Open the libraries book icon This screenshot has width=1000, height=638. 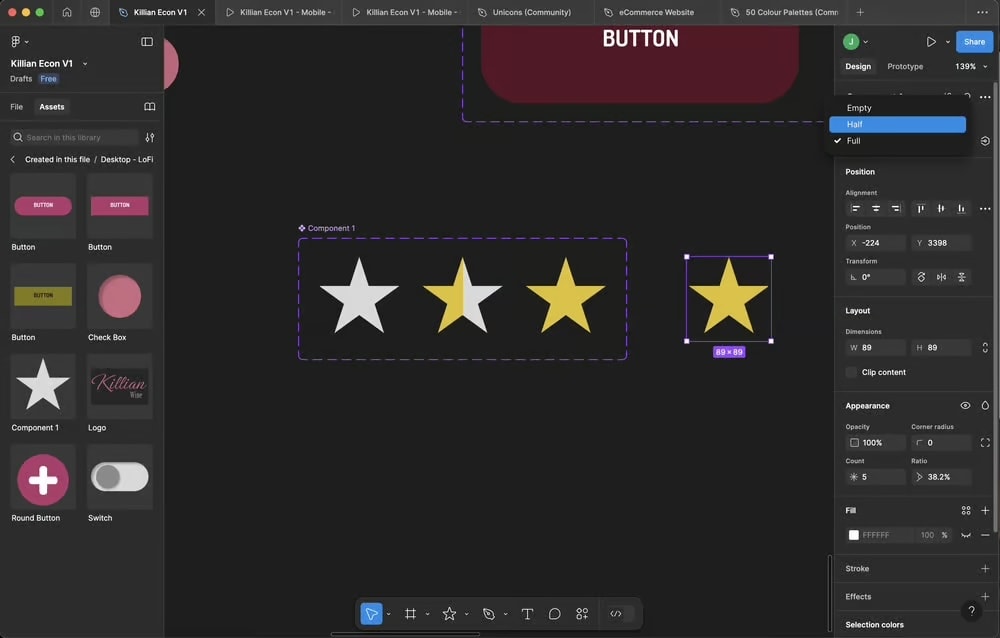click(150, 107)
